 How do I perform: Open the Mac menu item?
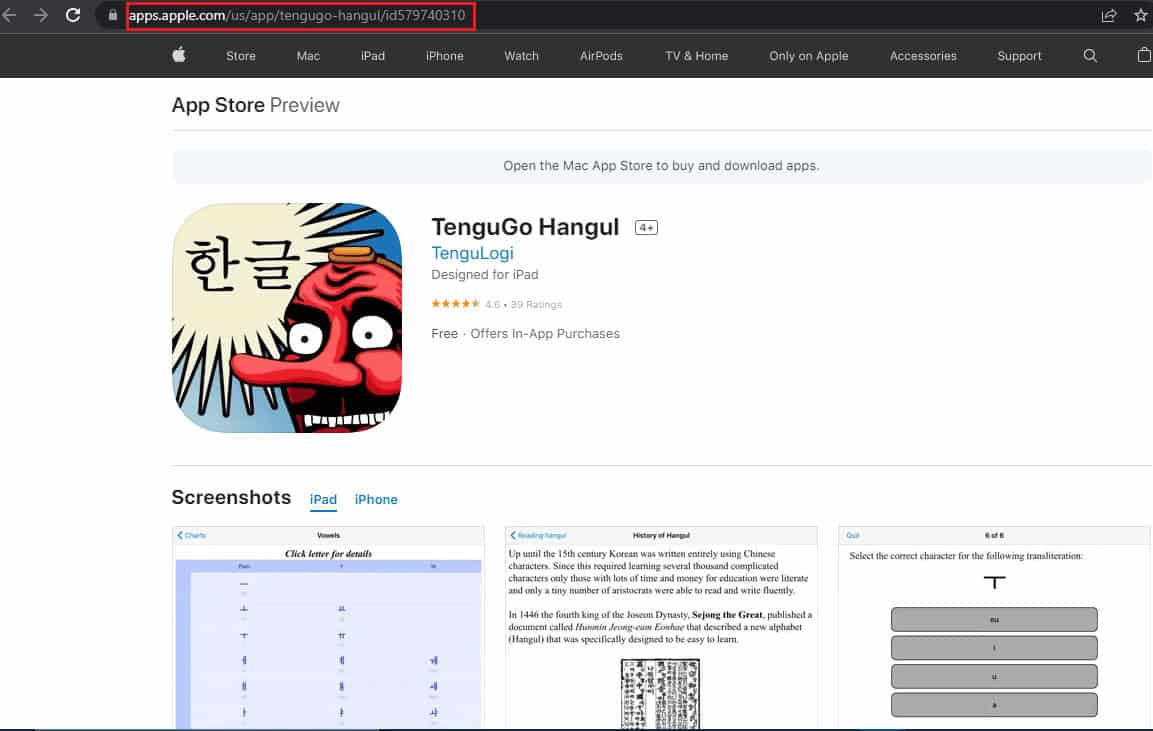tap(308, 56)
